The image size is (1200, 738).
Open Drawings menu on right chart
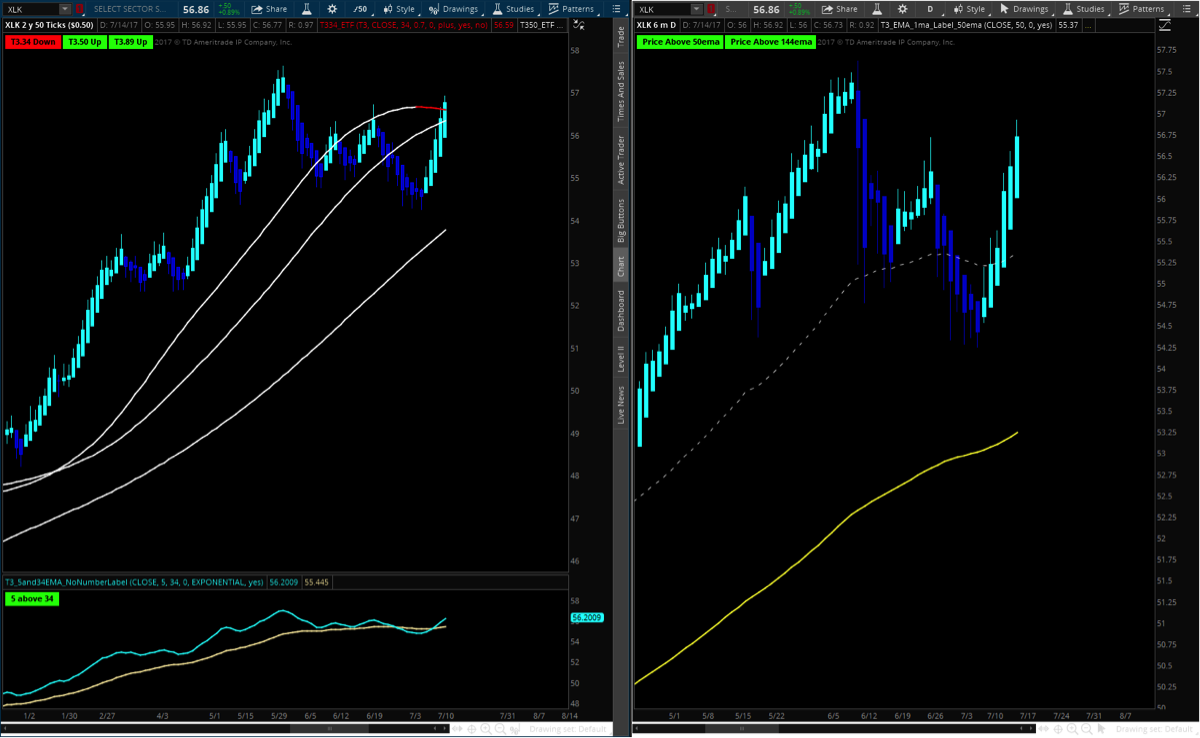click(x=1024, y=9)
